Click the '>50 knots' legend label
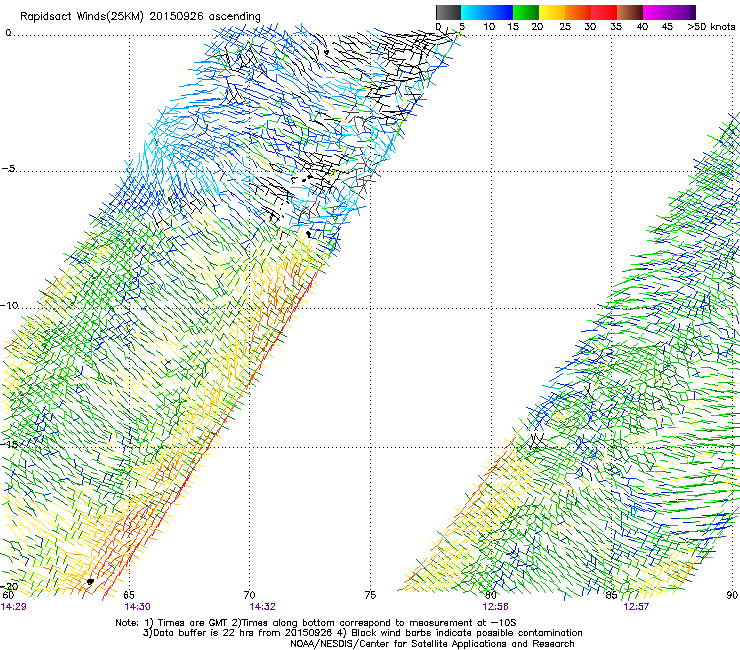740x650 pixels. 711,27
